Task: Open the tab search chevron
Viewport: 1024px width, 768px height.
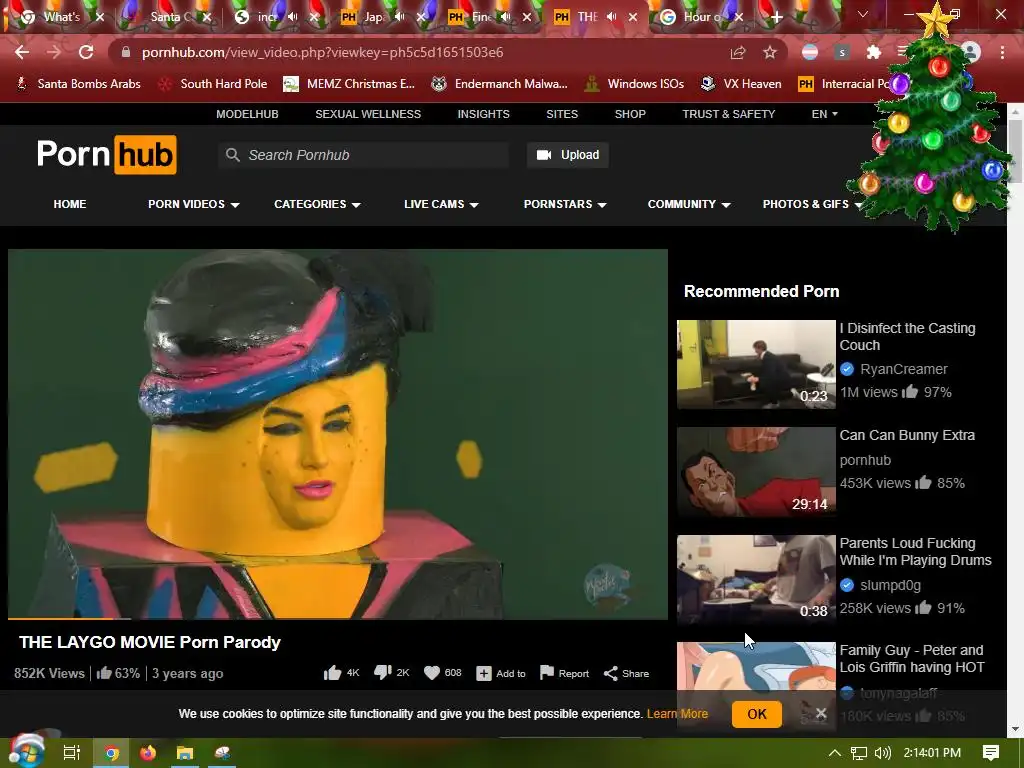Action: tap(863, 14)
